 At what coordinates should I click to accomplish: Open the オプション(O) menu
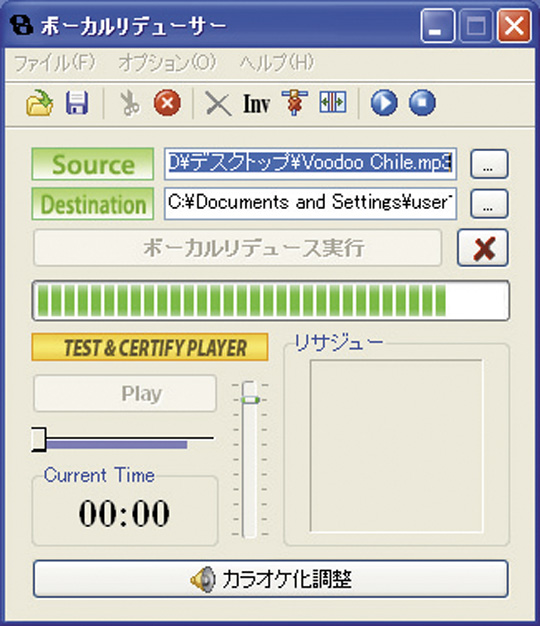point(168,63)
